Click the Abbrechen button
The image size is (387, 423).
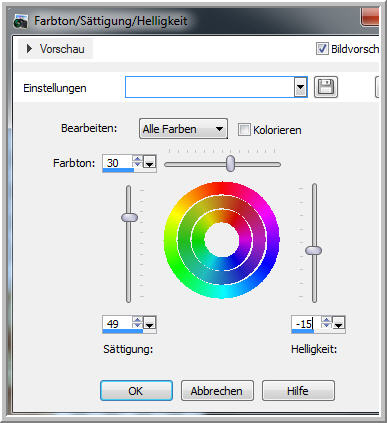[217, 391]
